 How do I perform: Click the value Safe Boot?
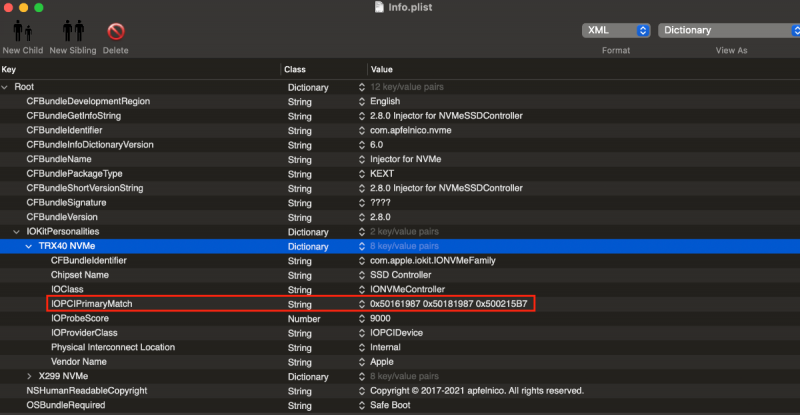click(x=390, y=405)
